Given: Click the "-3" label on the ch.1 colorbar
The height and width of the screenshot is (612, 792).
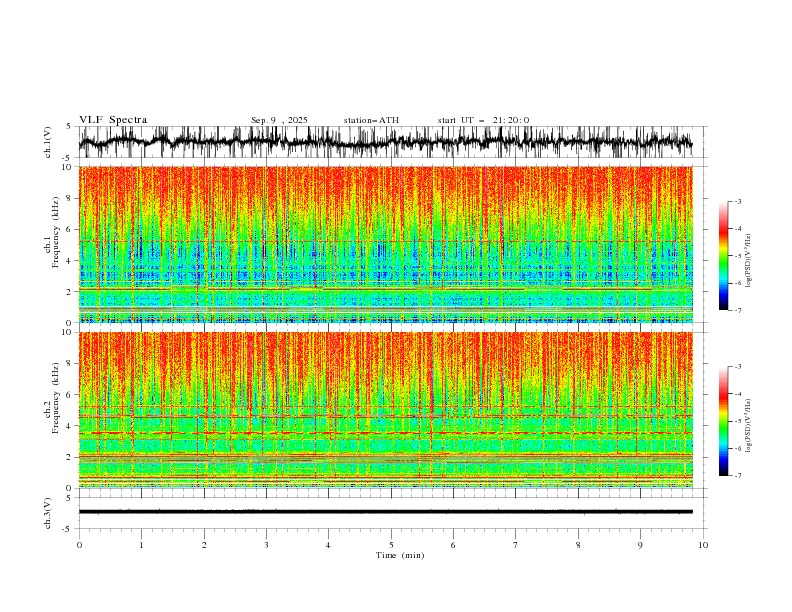Looking at the screenshot, I should coord(737,201).
